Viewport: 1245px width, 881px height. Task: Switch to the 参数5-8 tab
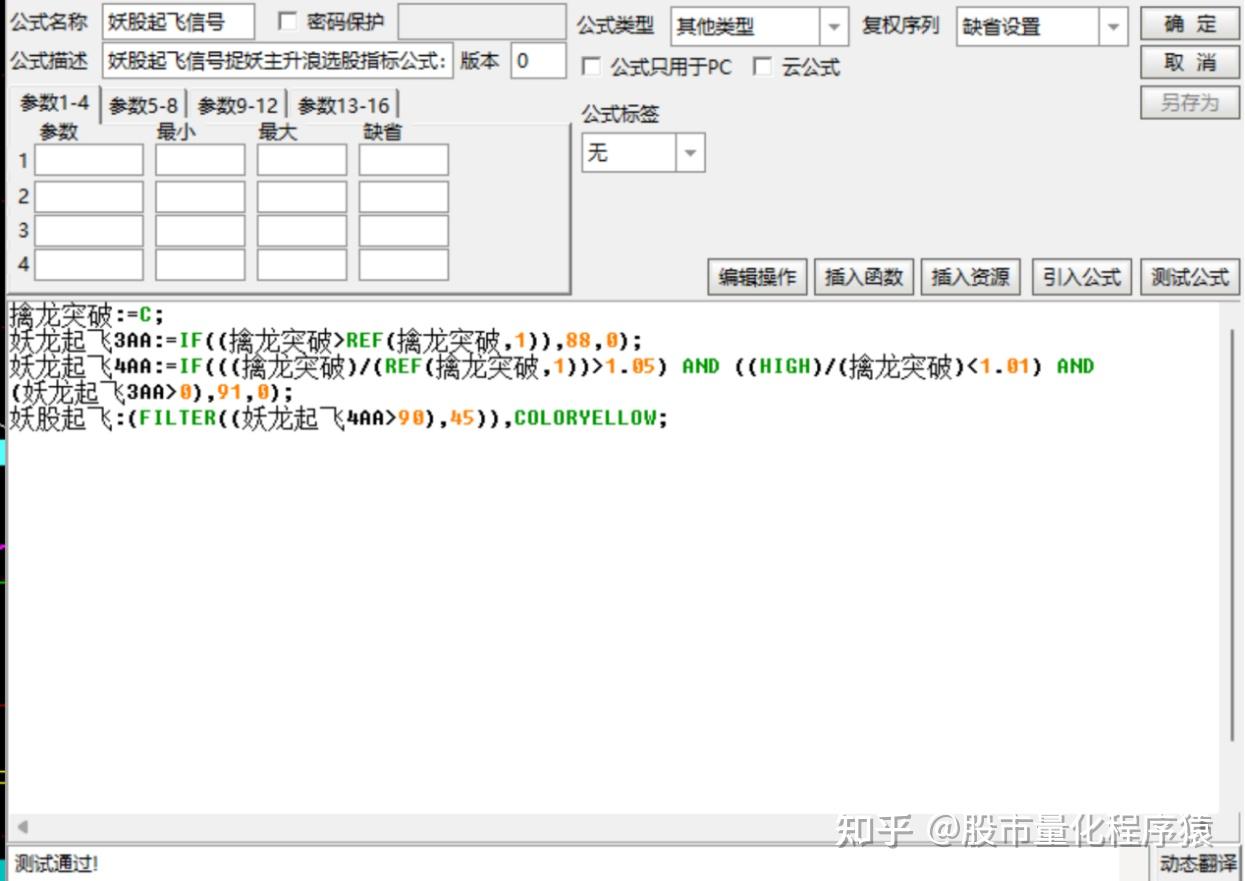[x=144, y=105]
